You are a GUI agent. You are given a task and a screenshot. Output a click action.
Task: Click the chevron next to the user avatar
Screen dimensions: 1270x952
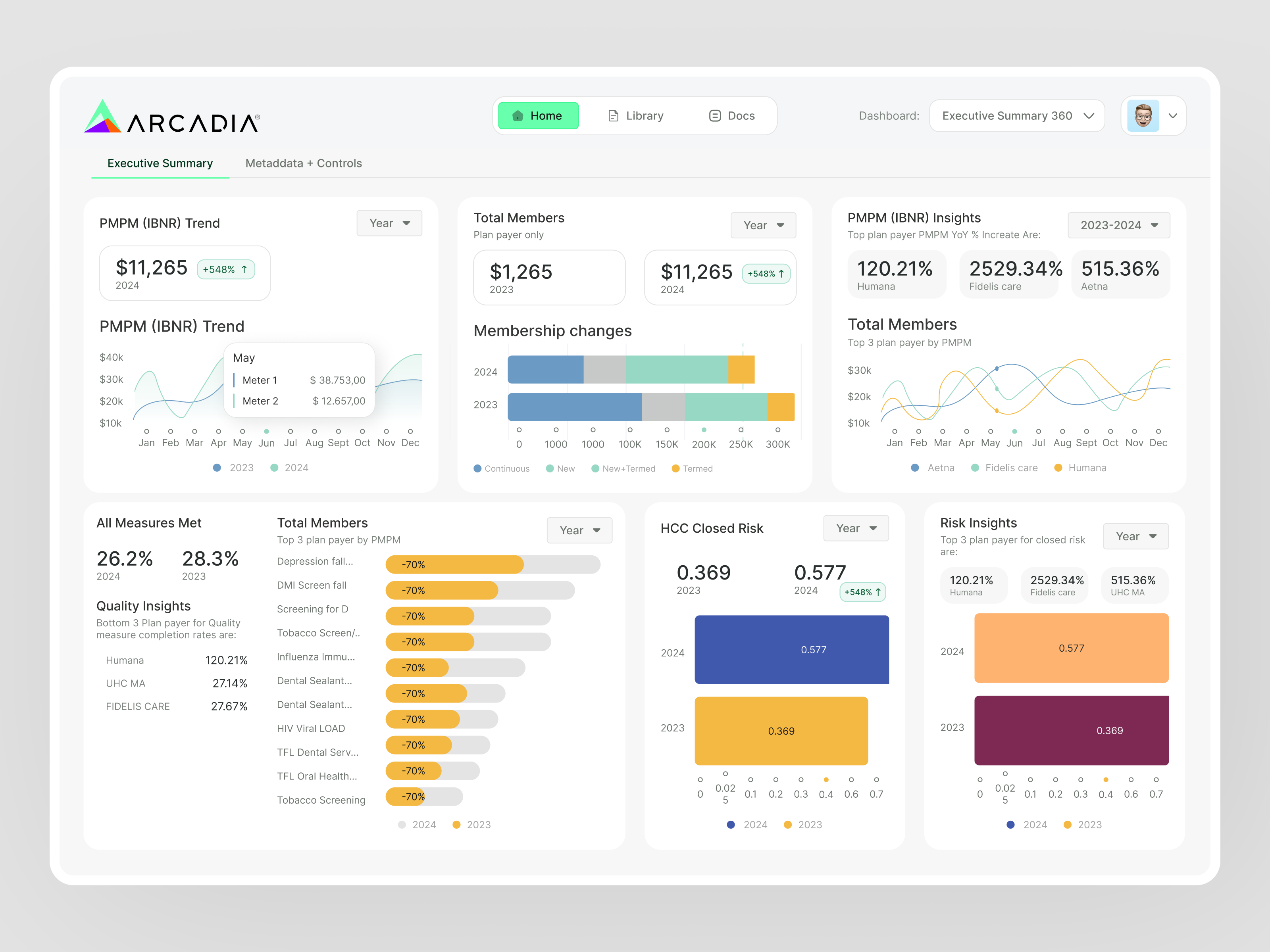click(x=1173, y=116)
